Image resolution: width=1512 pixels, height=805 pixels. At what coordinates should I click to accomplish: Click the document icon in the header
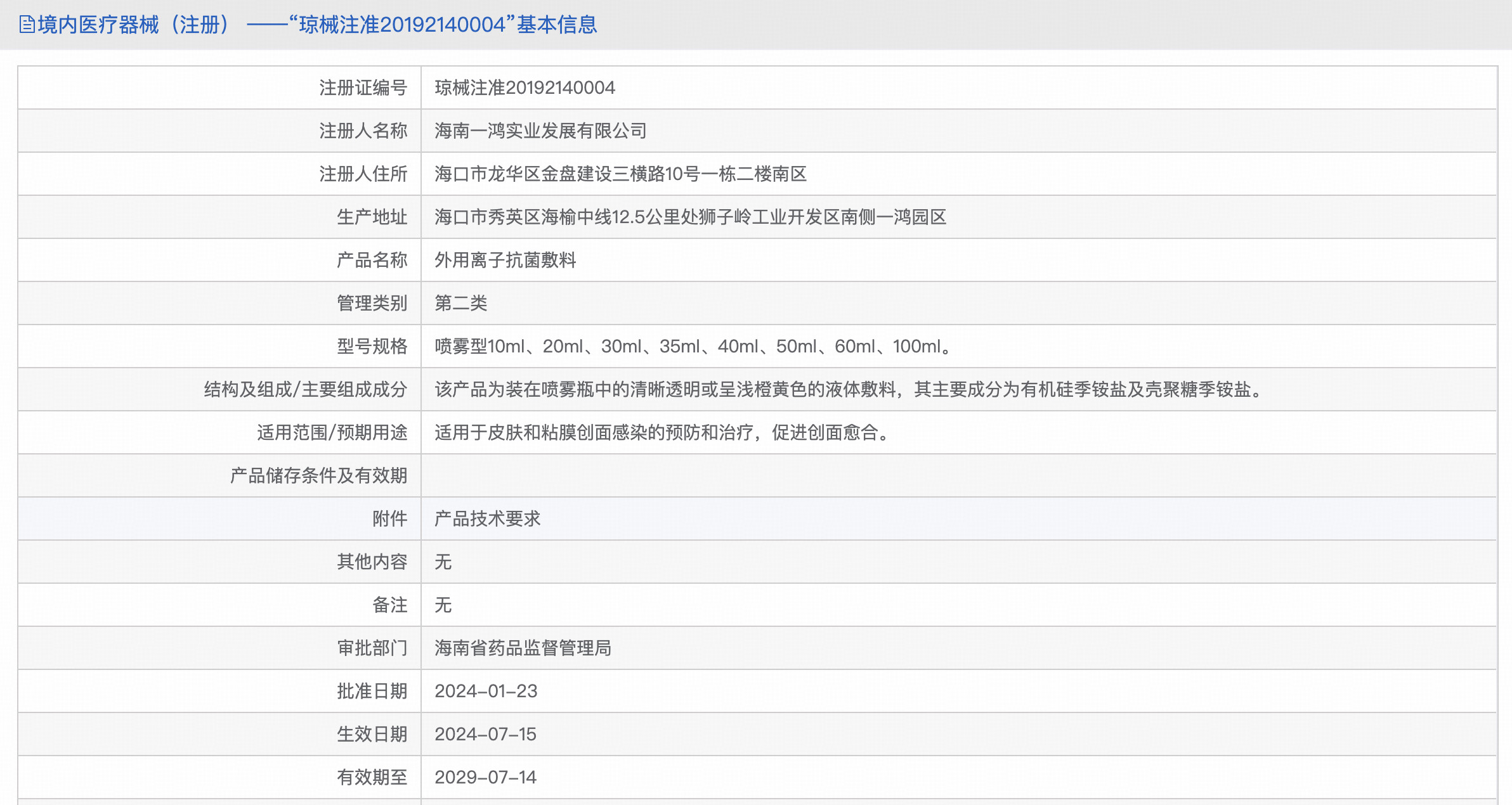pos(27,25)
